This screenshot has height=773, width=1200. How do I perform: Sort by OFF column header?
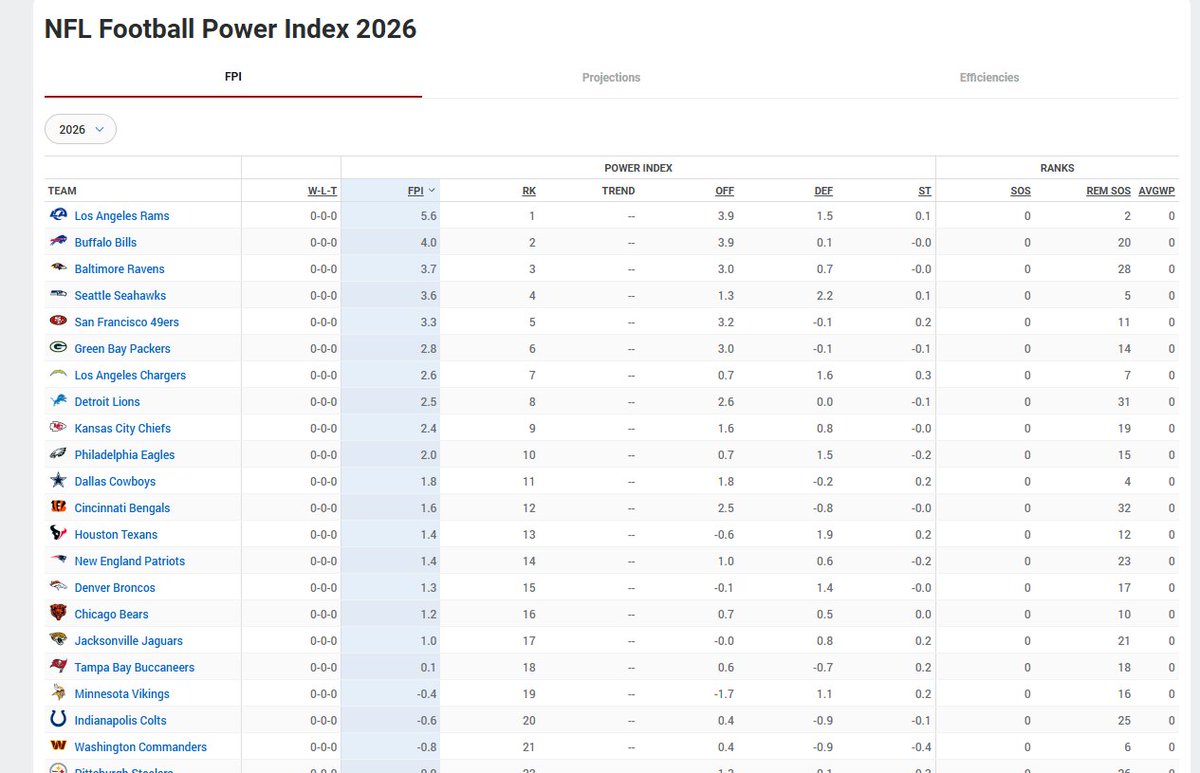(x=724, y=190)
